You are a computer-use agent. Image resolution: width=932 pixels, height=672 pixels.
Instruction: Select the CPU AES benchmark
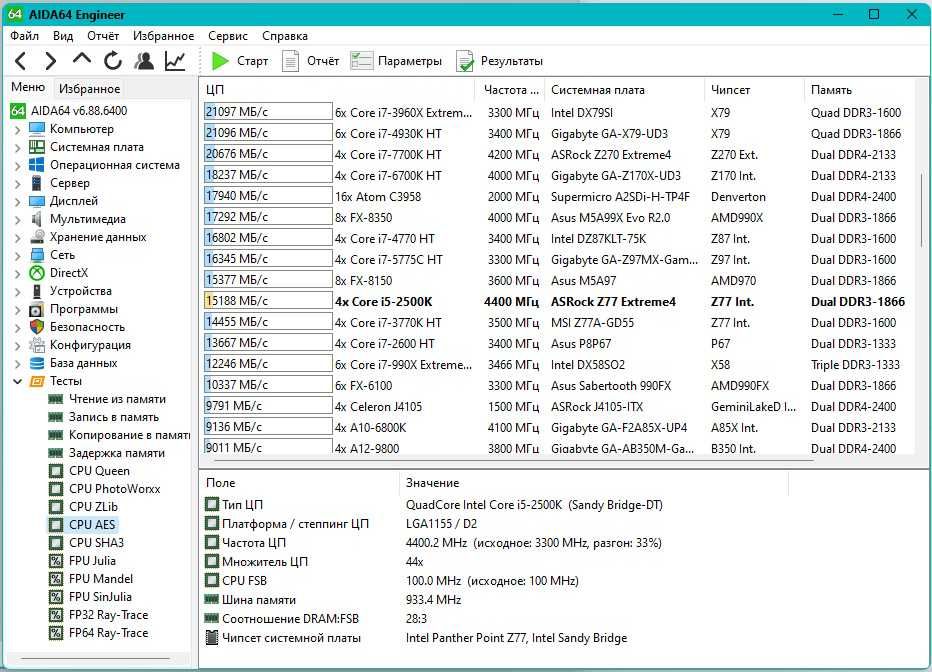coord(92,525)
